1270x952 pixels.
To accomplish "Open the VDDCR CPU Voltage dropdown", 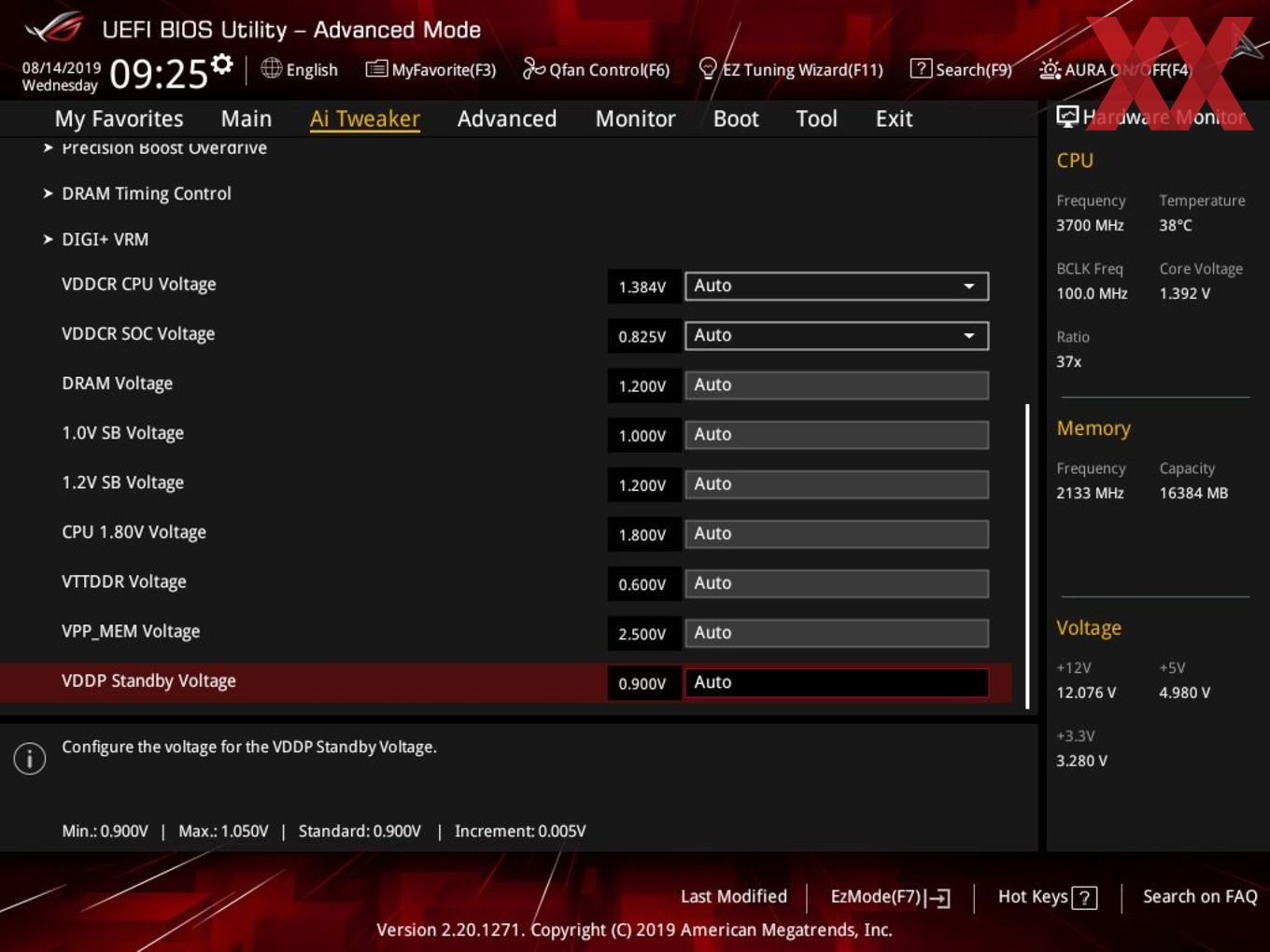I will 837,286.
